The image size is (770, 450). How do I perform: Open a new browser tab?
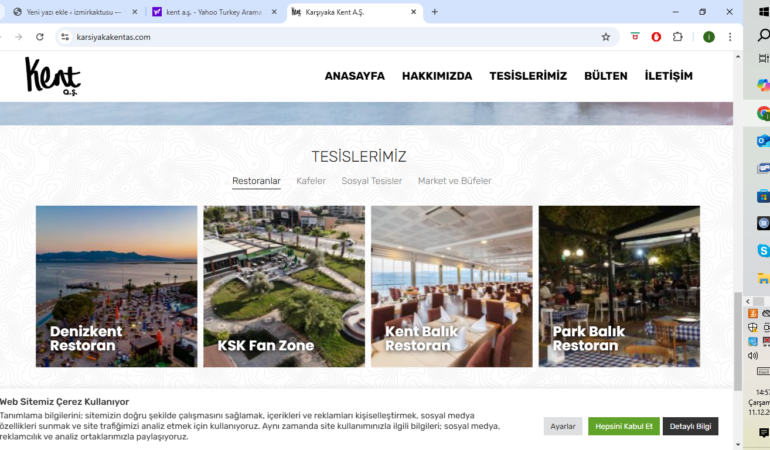click(435, 12)
